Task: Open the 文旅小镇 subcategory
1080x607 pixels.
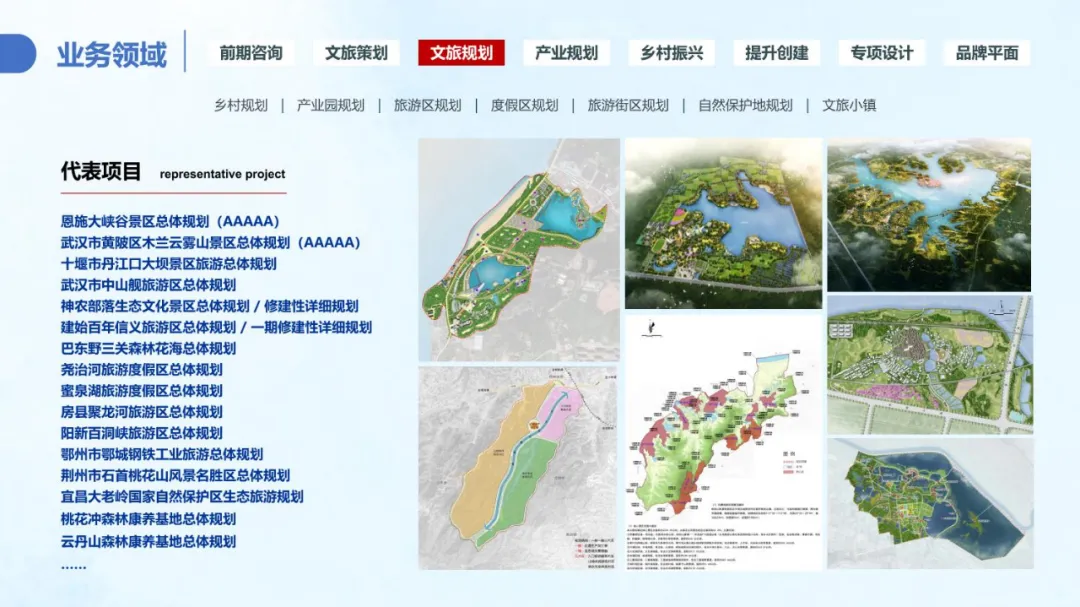Action: coord(849,105)
